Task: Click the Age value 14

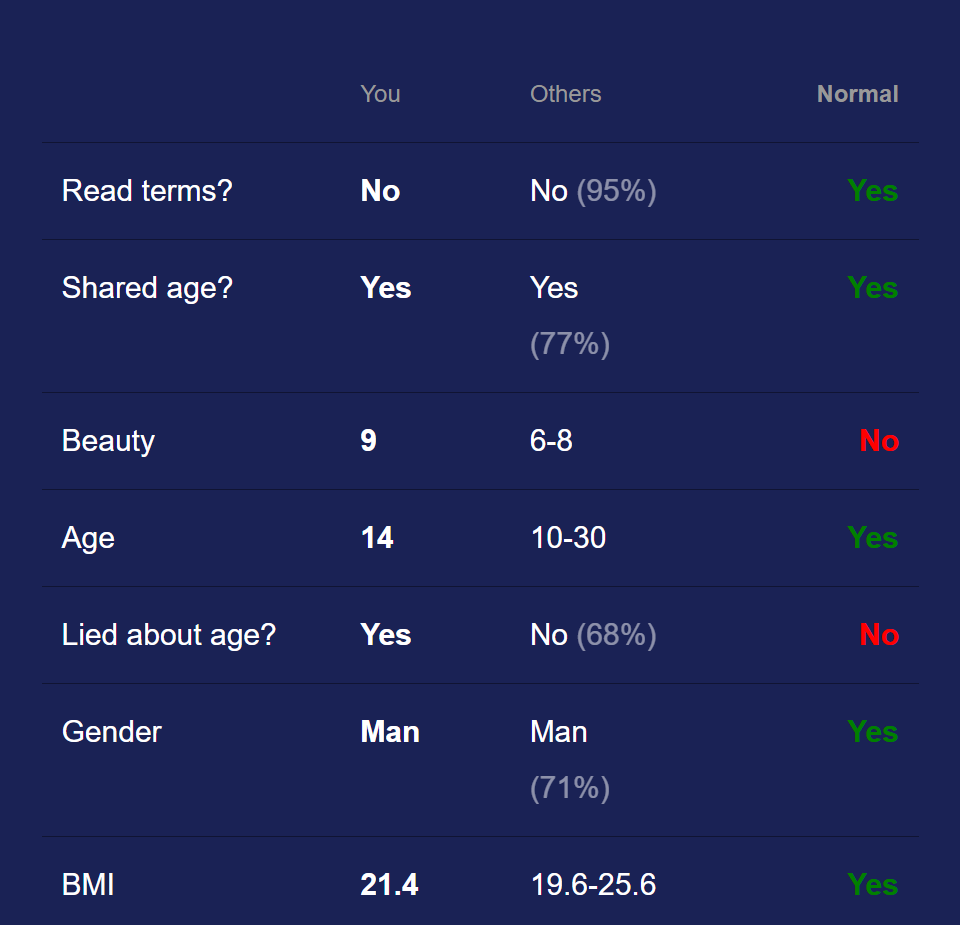Action: (x=377, y=538)
